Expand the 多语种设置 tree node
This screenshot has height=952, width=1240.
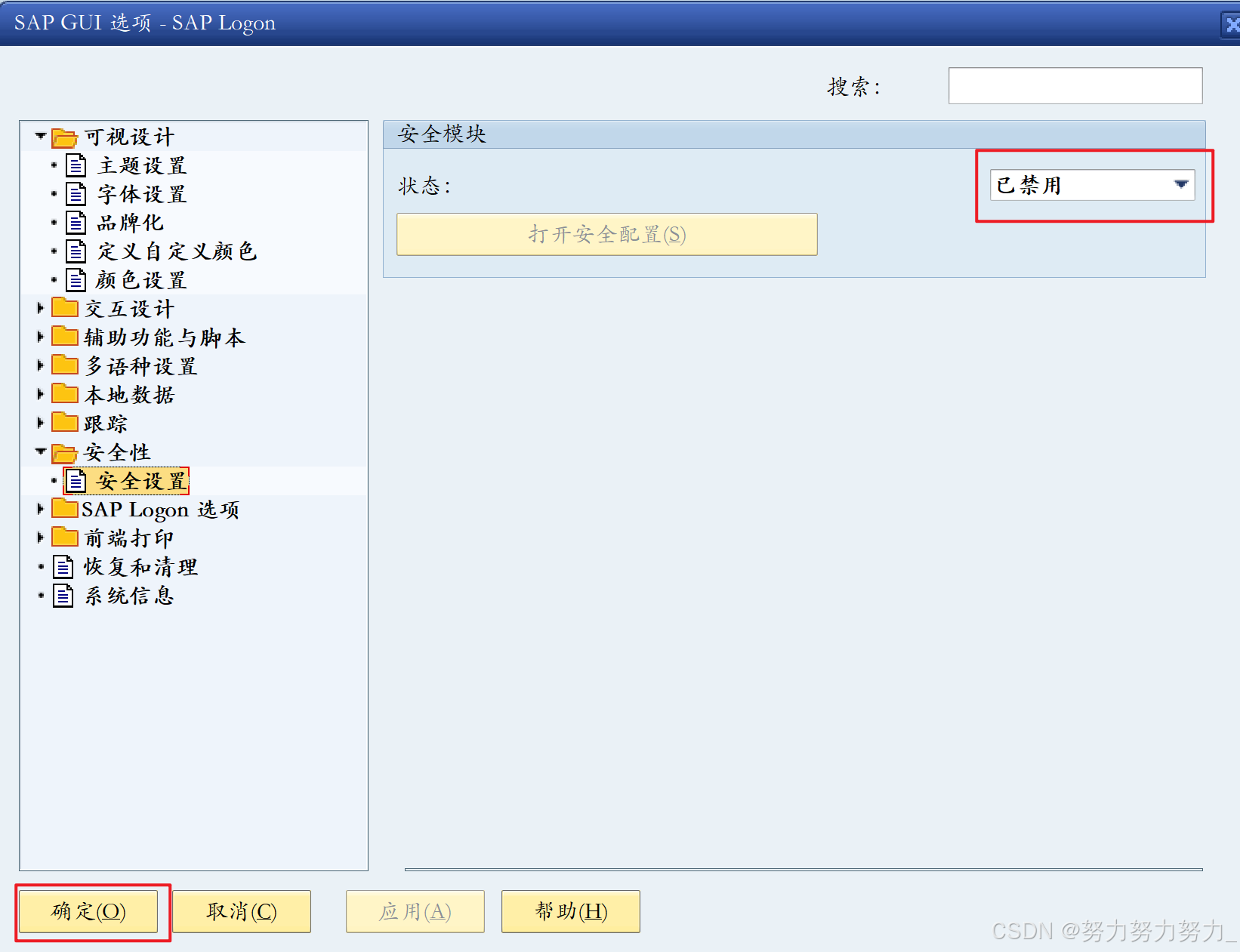(x=41, y=365)
